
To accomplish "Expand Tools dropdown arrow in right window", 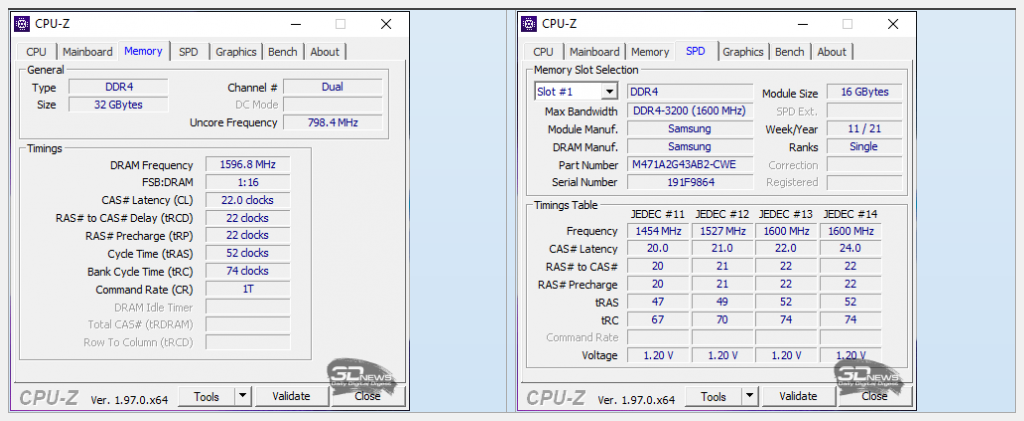I will [750, 396].
